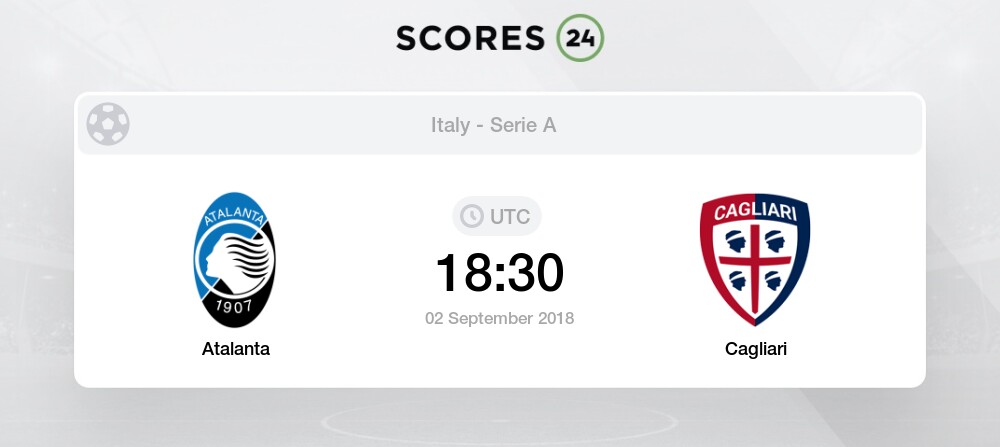Click the top-left Moor head in Cagliari crest
The width and height of the screenshot is (1000, 447).
coord(735,241)
